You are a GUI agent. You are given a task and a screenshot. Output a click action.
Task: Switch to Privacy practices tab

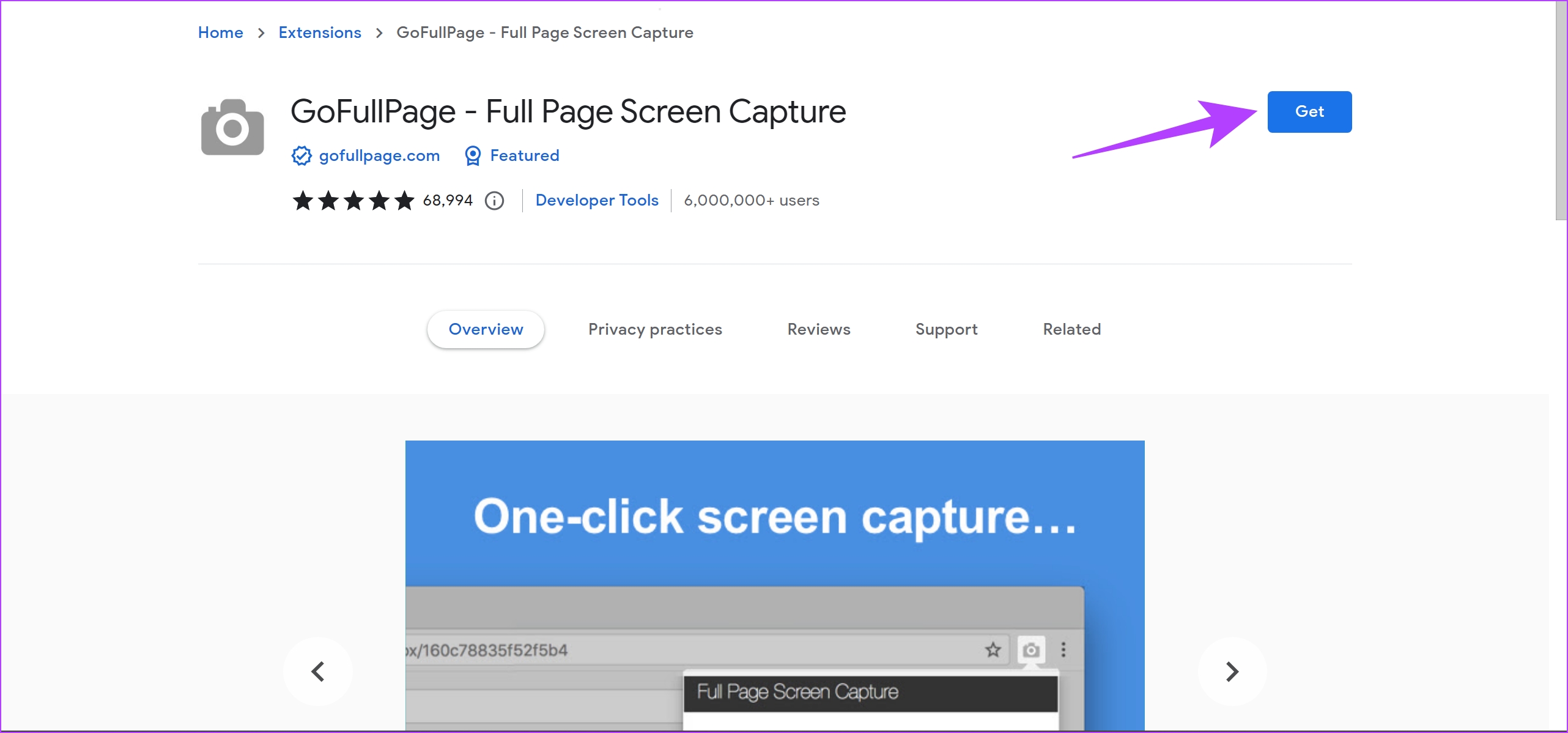655,329
